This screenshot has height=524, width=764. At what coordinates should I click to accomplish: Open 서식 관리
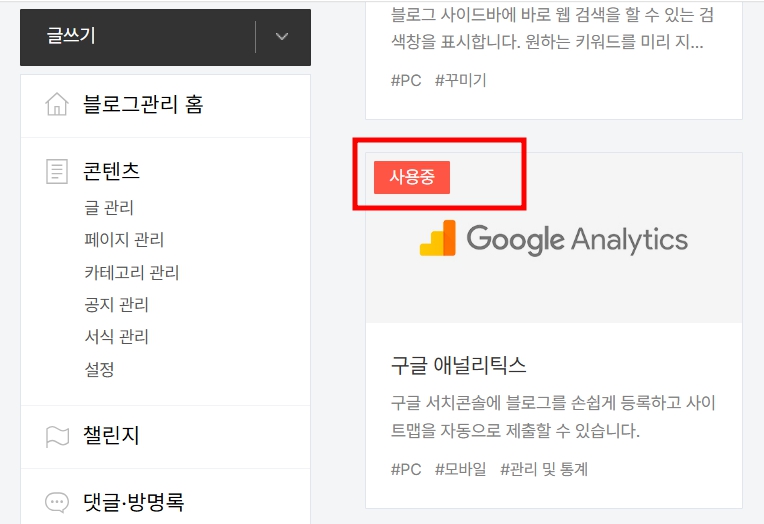click(116, 337)
